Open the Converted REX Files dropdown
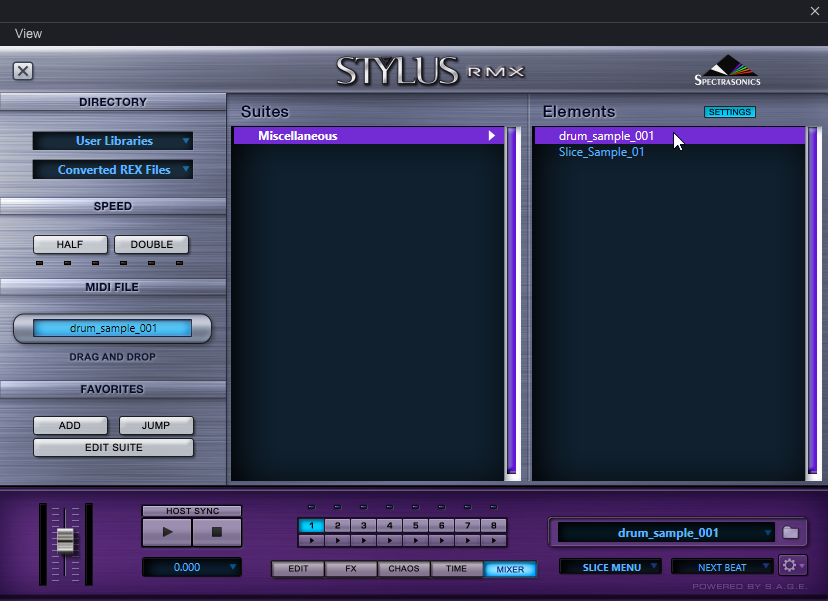 112,170
